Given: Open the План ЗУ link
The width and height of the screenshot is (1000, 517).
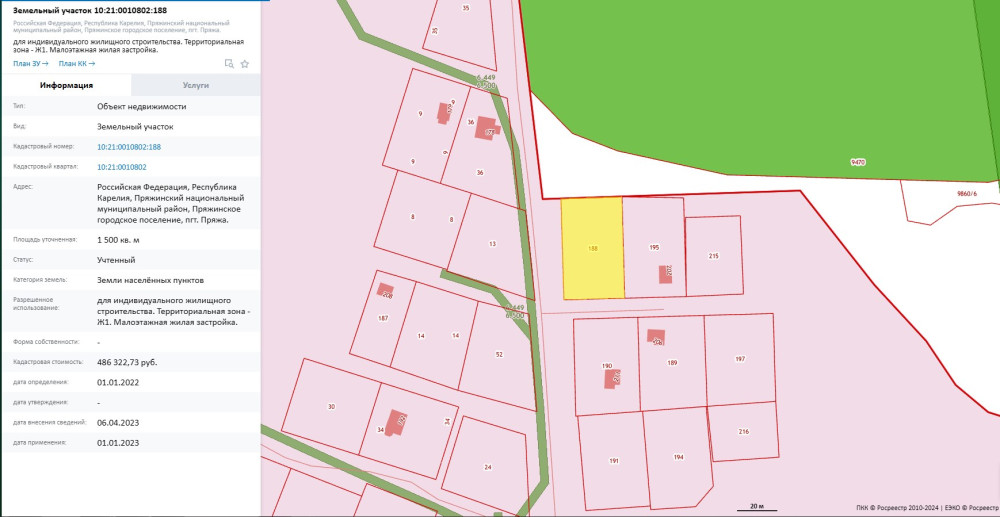Looking at the screenshot, I should pos(30,63).
